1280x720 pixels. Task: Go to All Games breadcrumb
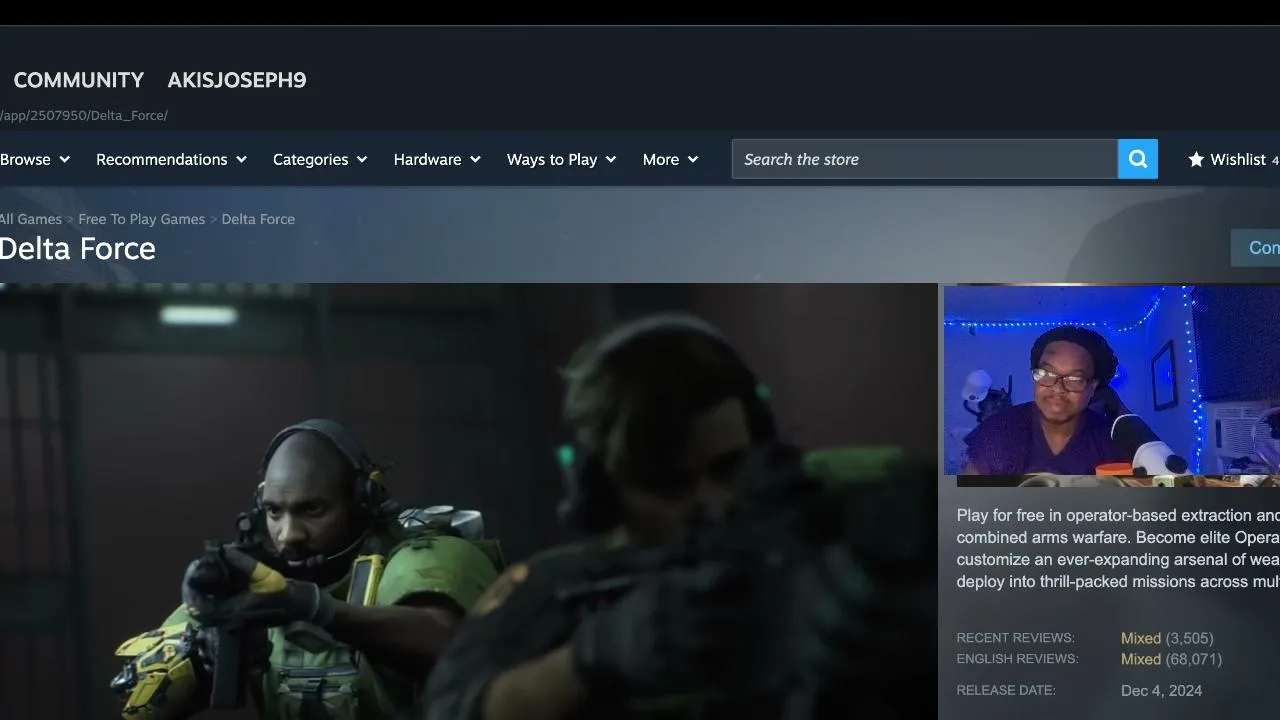coord(31,219)
